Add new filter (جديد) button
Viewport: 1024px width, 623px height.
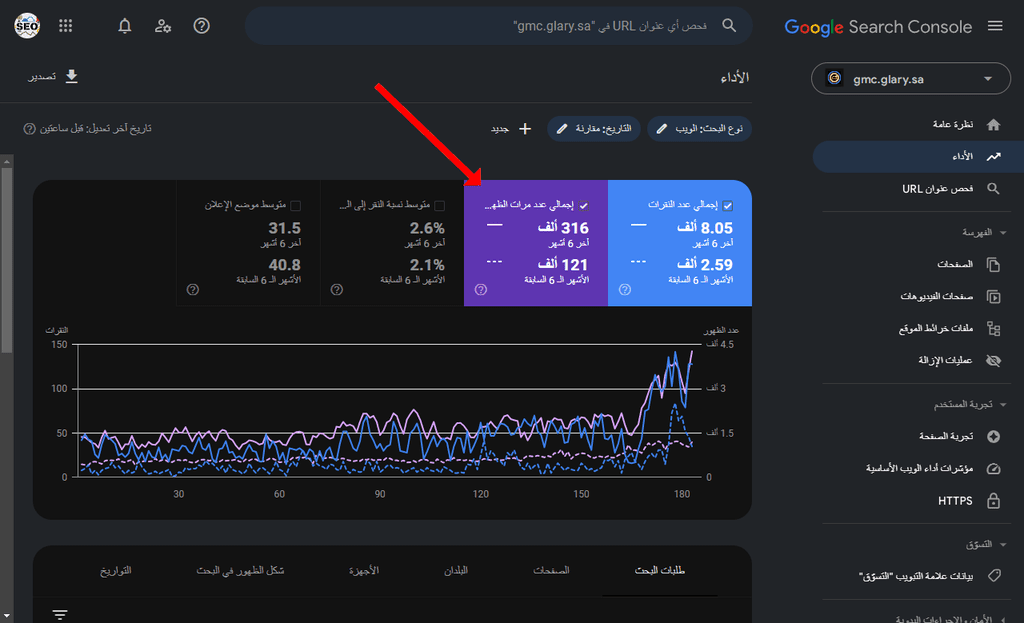(511, 129)
